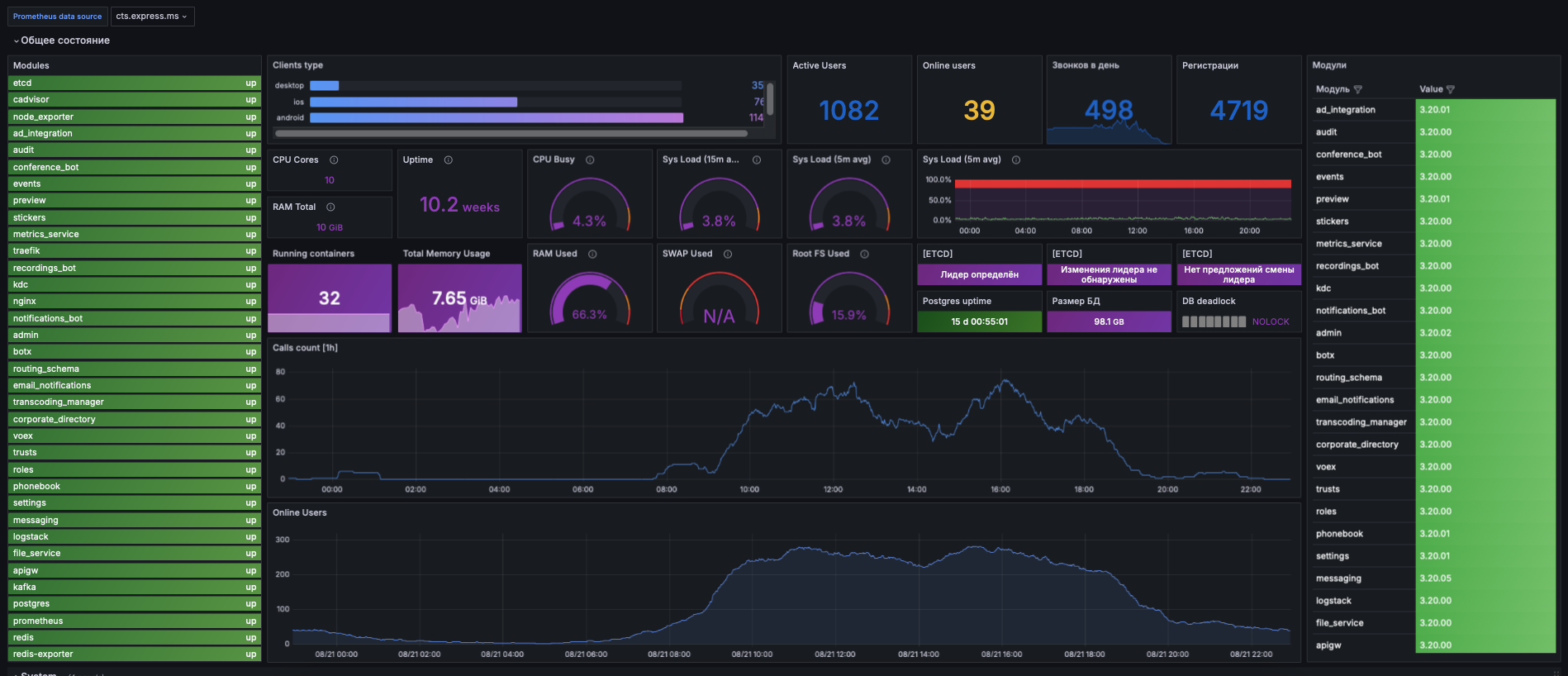Click the Uptime panel info icon
1568x676 pixels.
click(449, 159)
